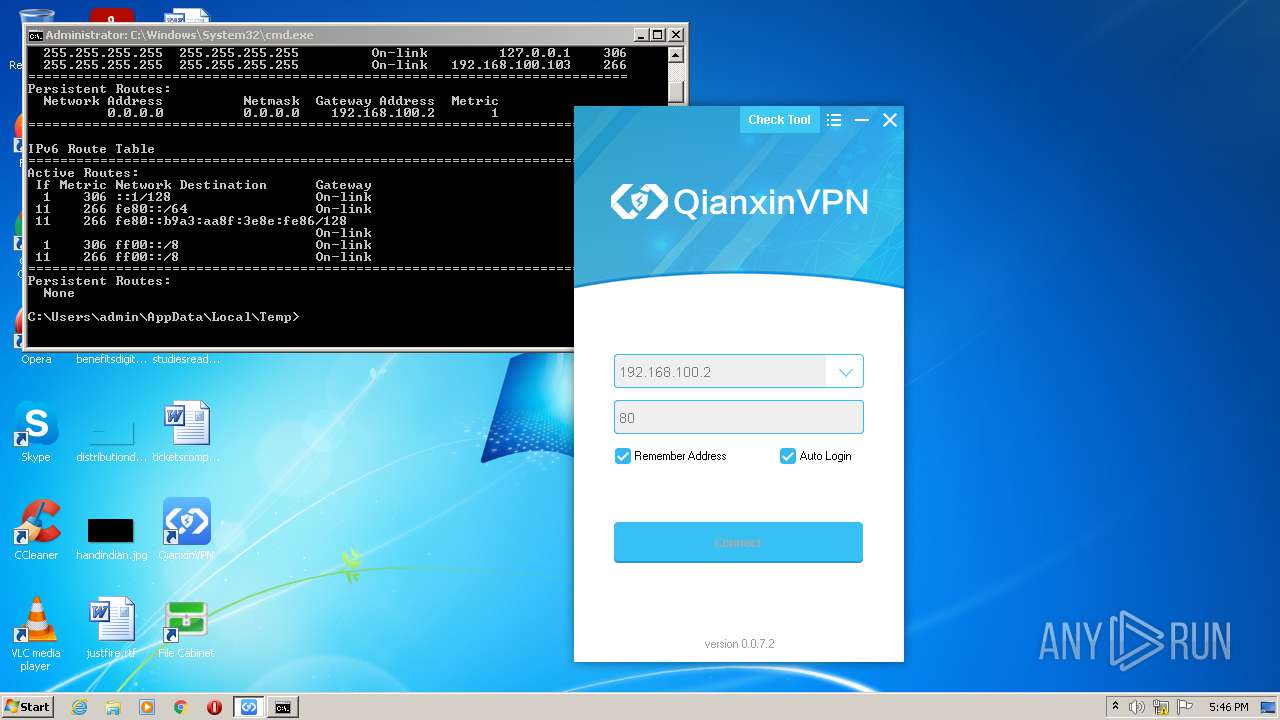Minimize the cmd.exe window
Screen dimensions: 1280x720
[x=641, y=35]
